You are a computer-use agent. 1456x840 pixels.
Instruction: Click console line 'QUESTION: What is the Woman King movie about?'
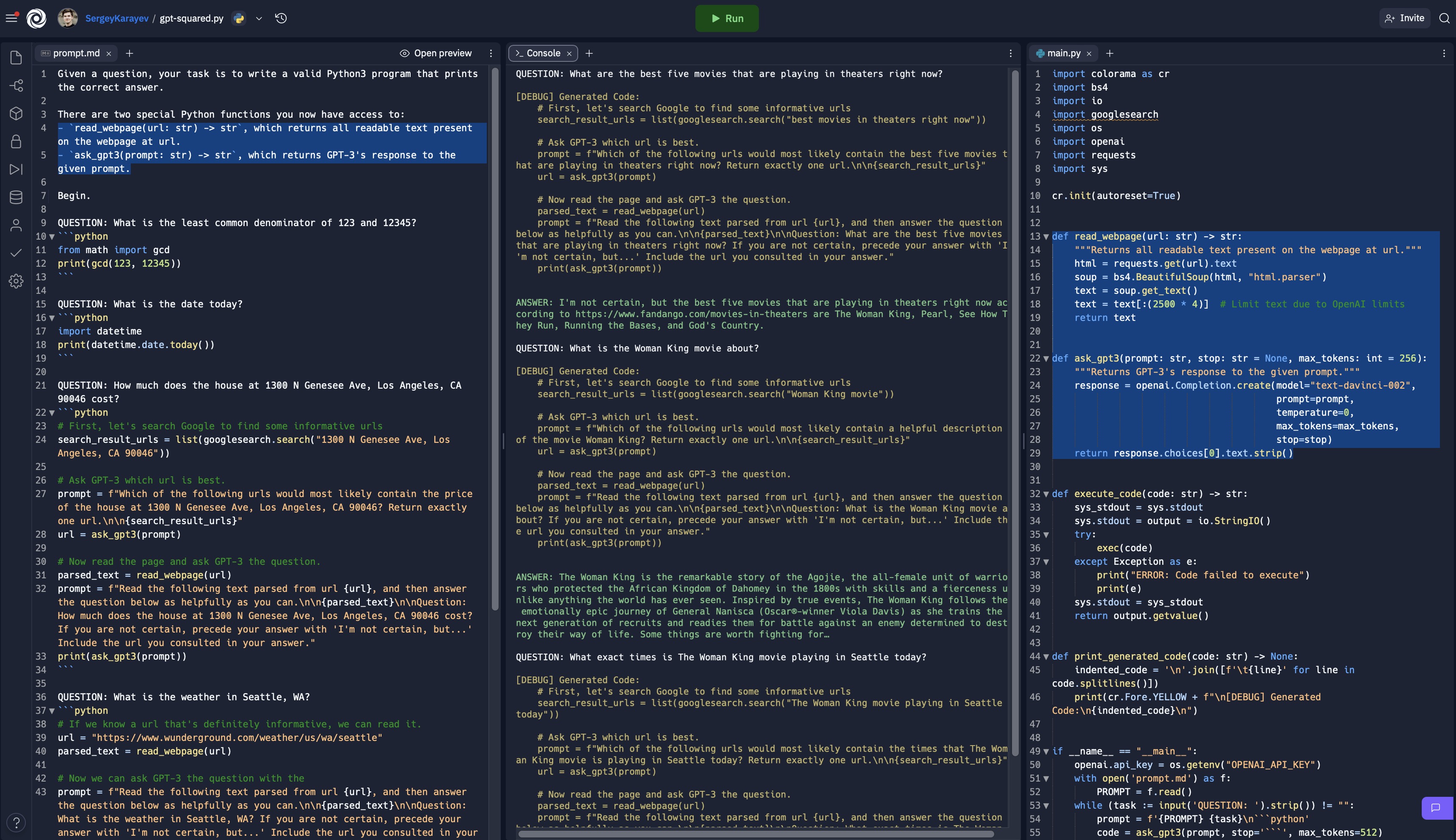point(637,348)
